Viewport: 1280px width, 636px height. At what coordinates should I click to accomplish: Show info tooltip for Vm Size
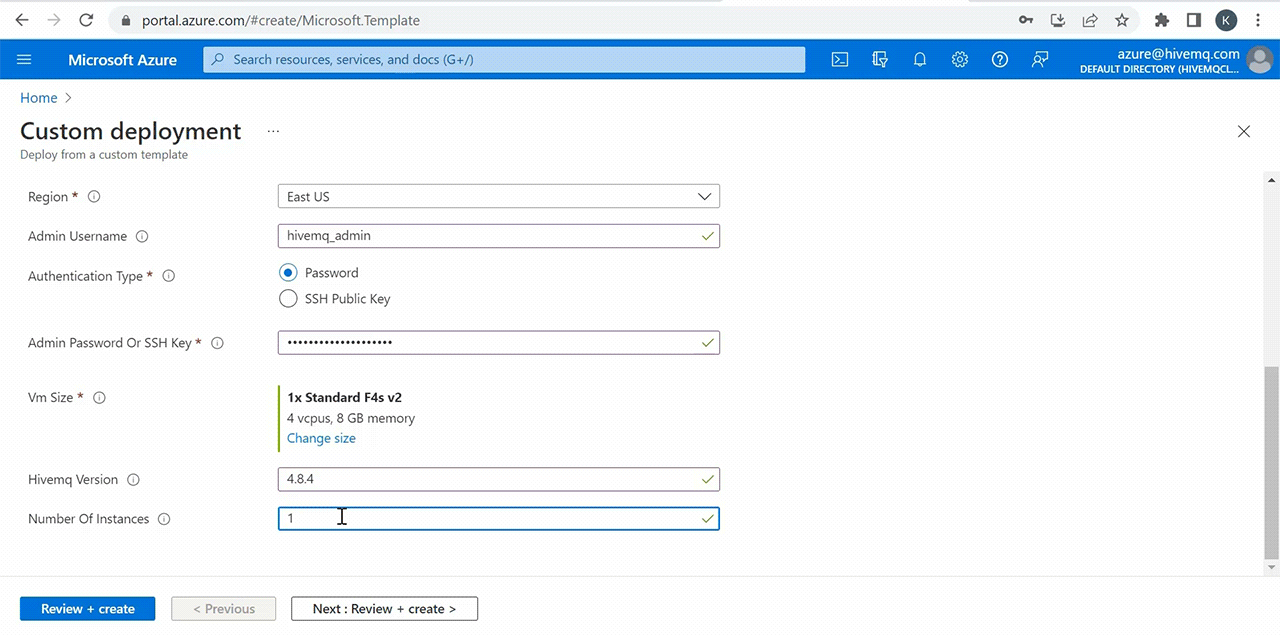[x=99, y=398]
